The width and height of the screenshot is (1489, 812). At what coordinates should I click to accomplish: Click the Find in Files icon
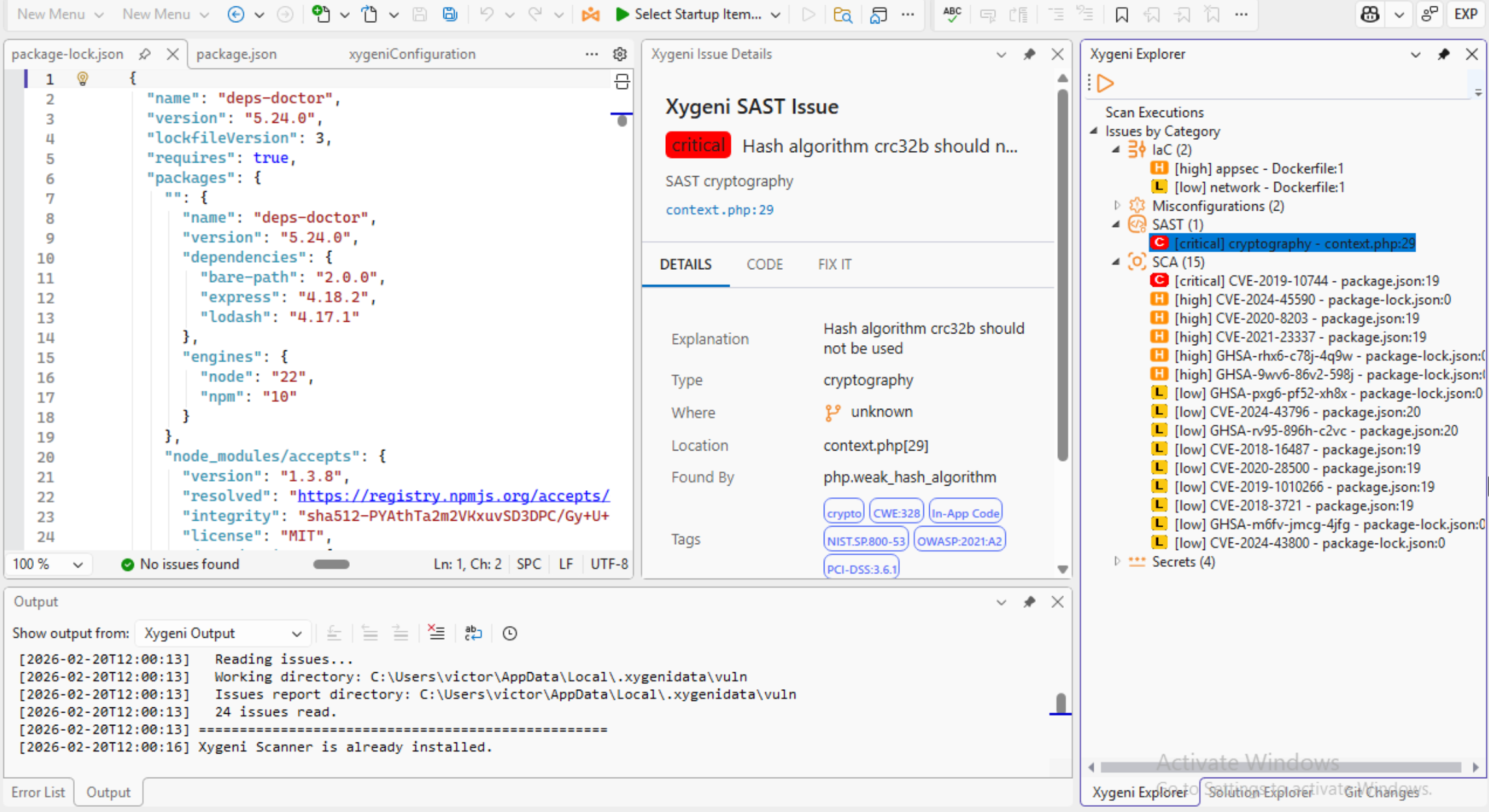[x=842, y=14]
